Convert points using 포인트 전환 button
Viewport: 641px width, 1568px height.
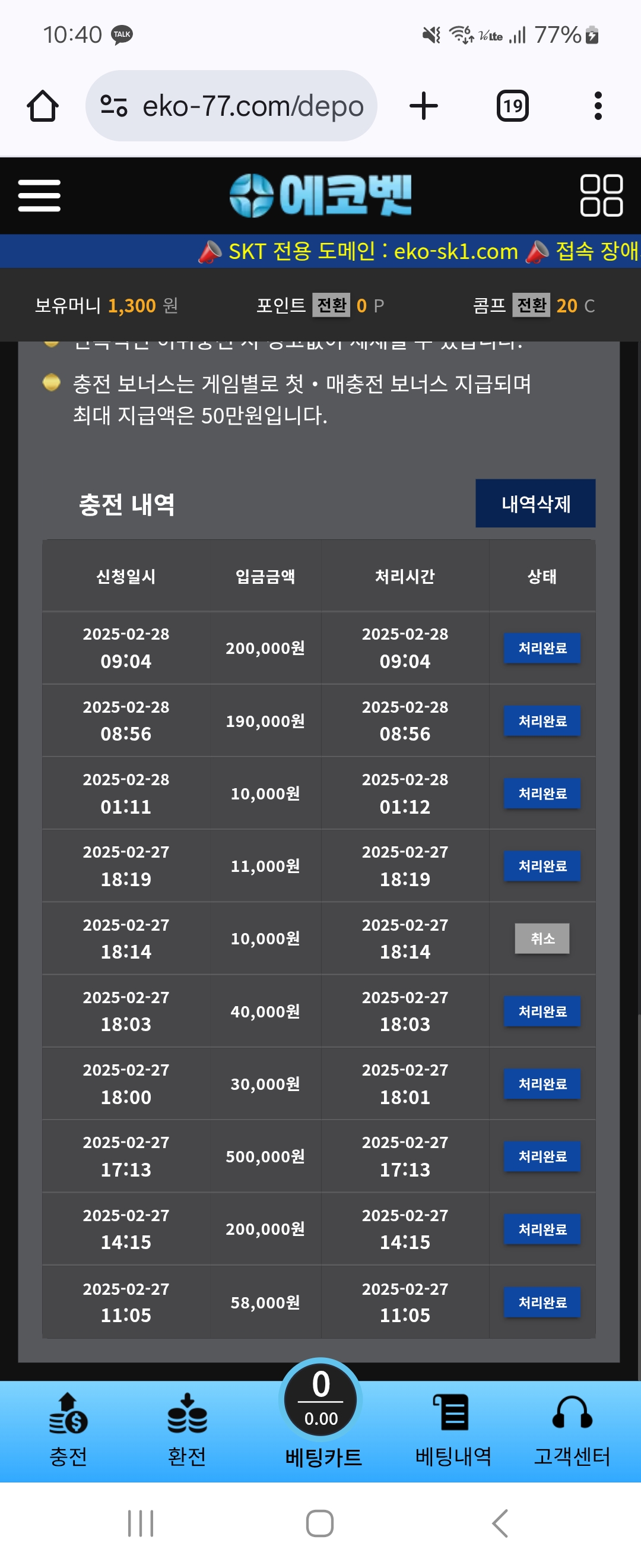(331, 305)
